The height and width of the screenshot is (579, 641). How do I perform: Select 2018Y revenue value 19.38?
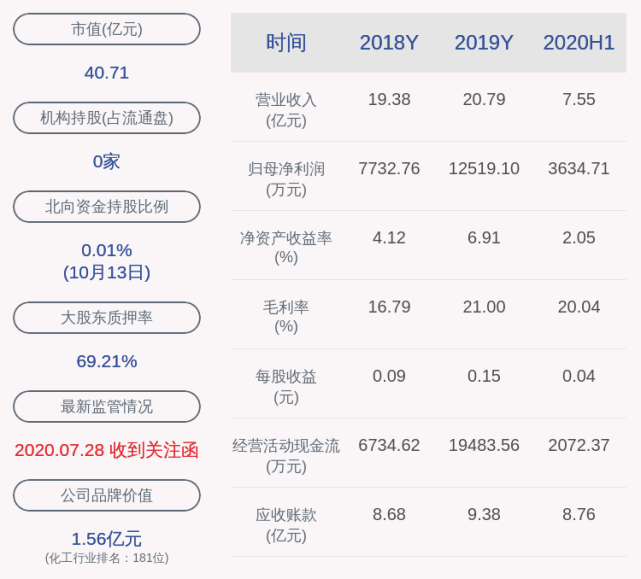389,99
